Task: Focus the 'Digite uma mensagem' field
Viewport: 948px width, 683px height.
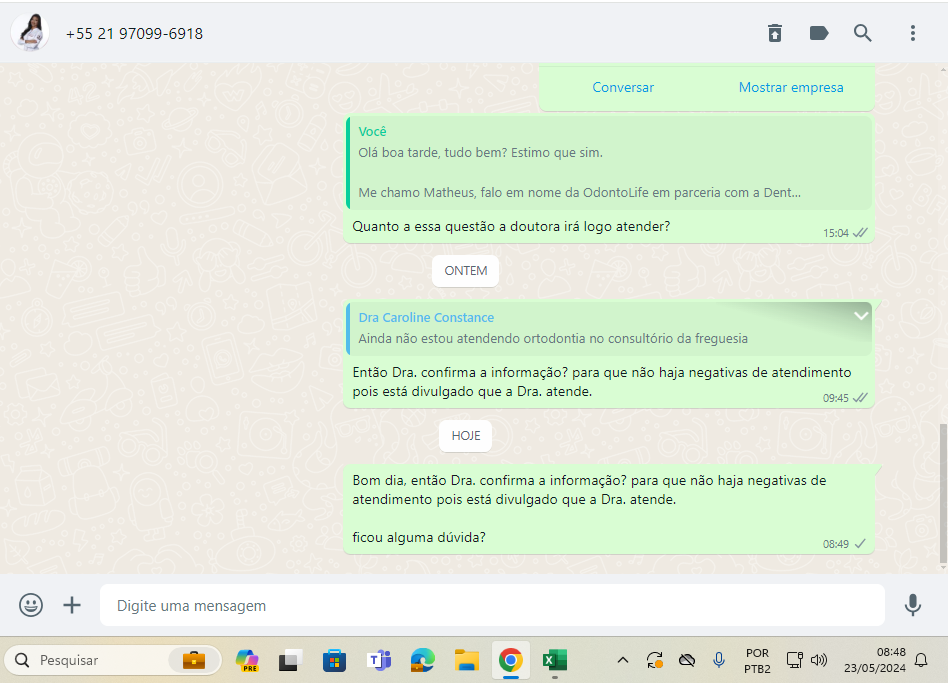Action: (492, 605)
